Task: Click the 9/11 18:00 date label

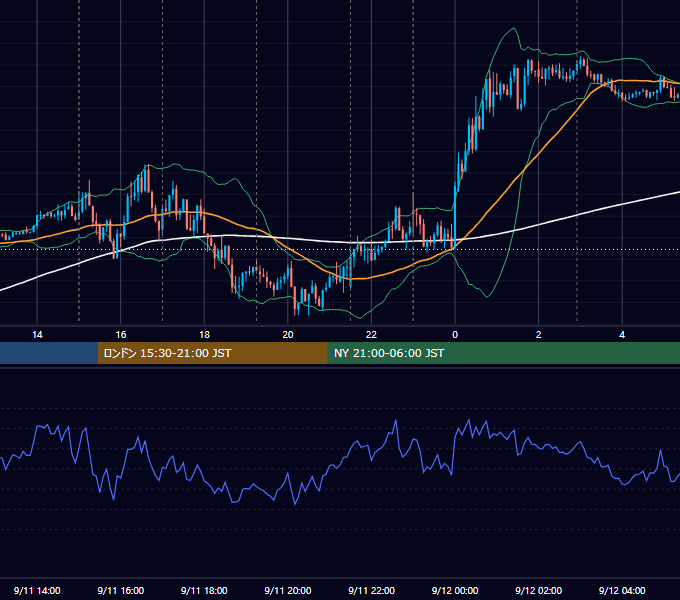Action: click(204, 590)
